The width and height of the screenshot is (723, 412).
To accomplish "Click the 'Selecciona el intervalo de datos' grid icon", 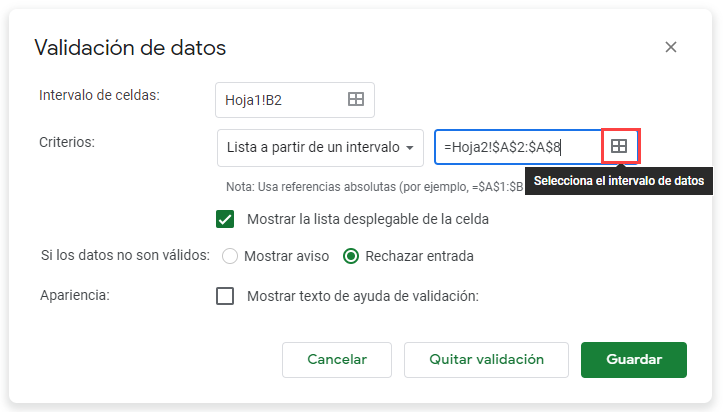I will click(619, 146).
